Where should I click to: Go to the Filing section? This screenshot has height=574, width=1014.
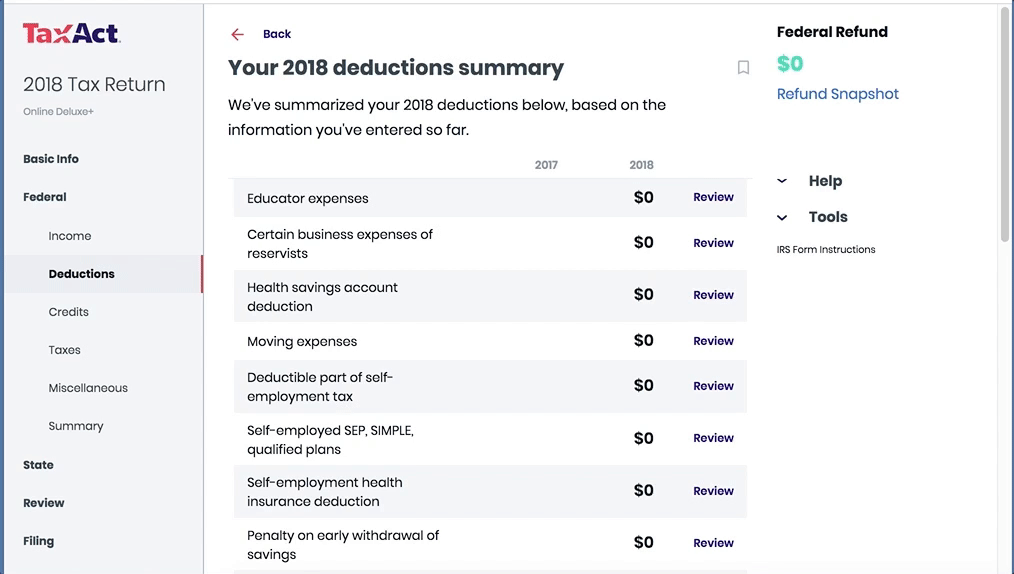tap(38, 541)
